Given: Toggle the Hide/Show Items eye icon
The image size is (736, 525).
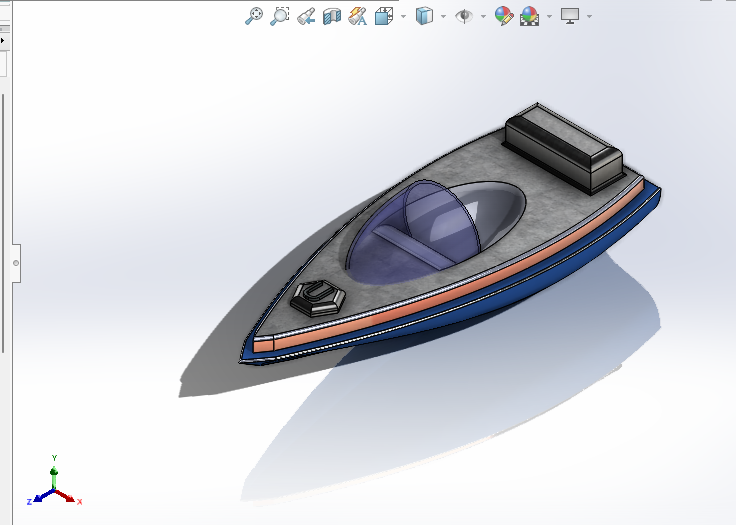Looking at the screenshot, I should (464, 16).
